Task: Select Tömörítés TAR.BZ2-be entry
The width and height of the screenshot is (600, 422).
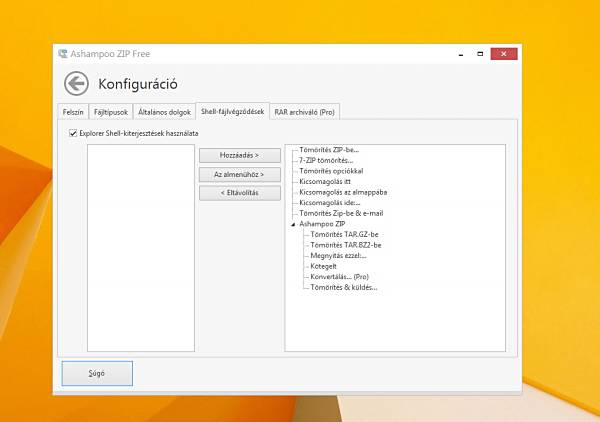Action: [x=346, y=245]
